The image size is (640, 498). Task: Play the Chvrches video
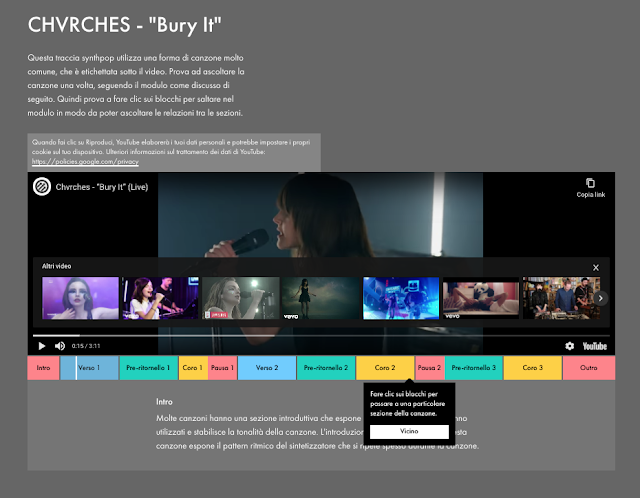(42, 346)
